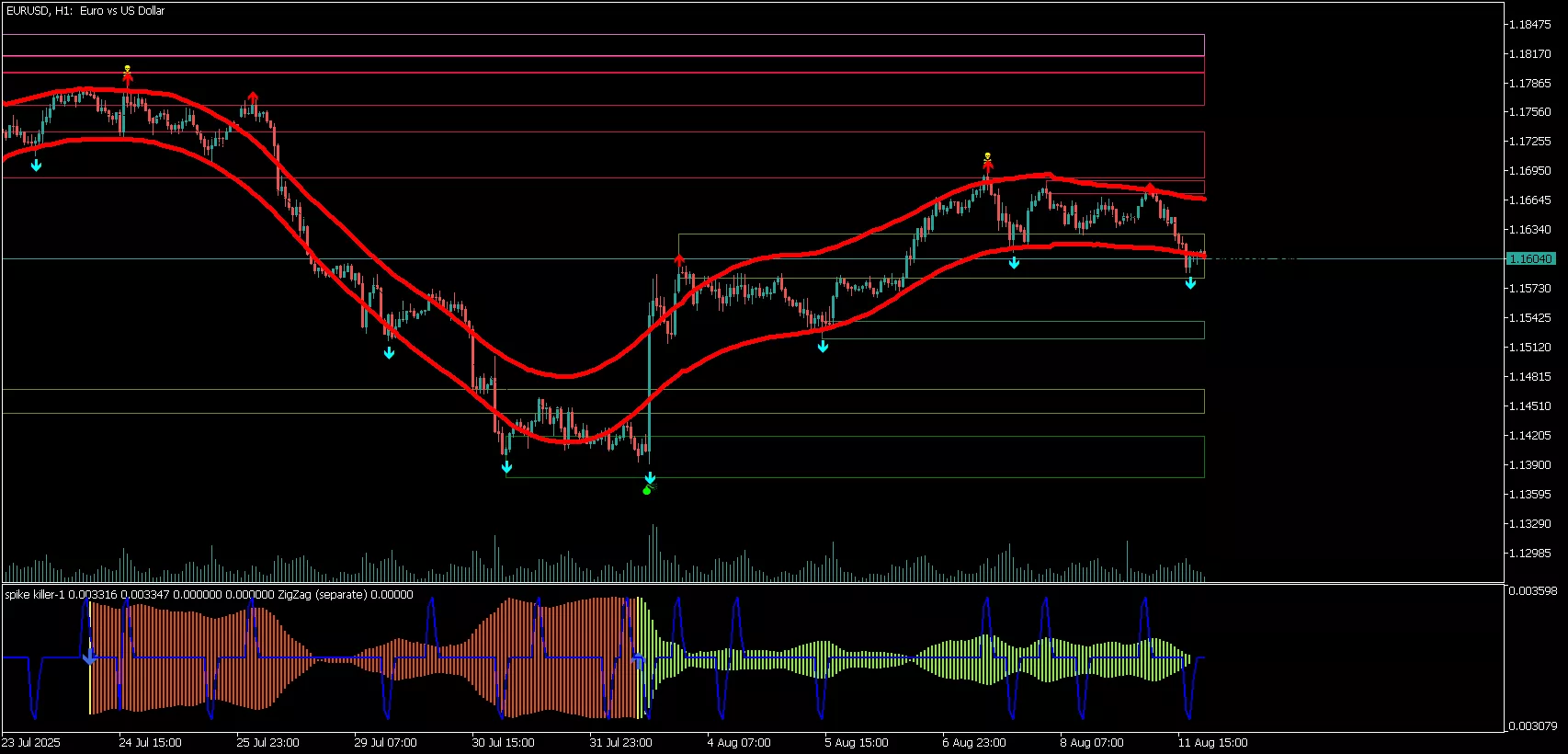
Task: Select the 1.18170 price label
Action: tap(1530, 53)
